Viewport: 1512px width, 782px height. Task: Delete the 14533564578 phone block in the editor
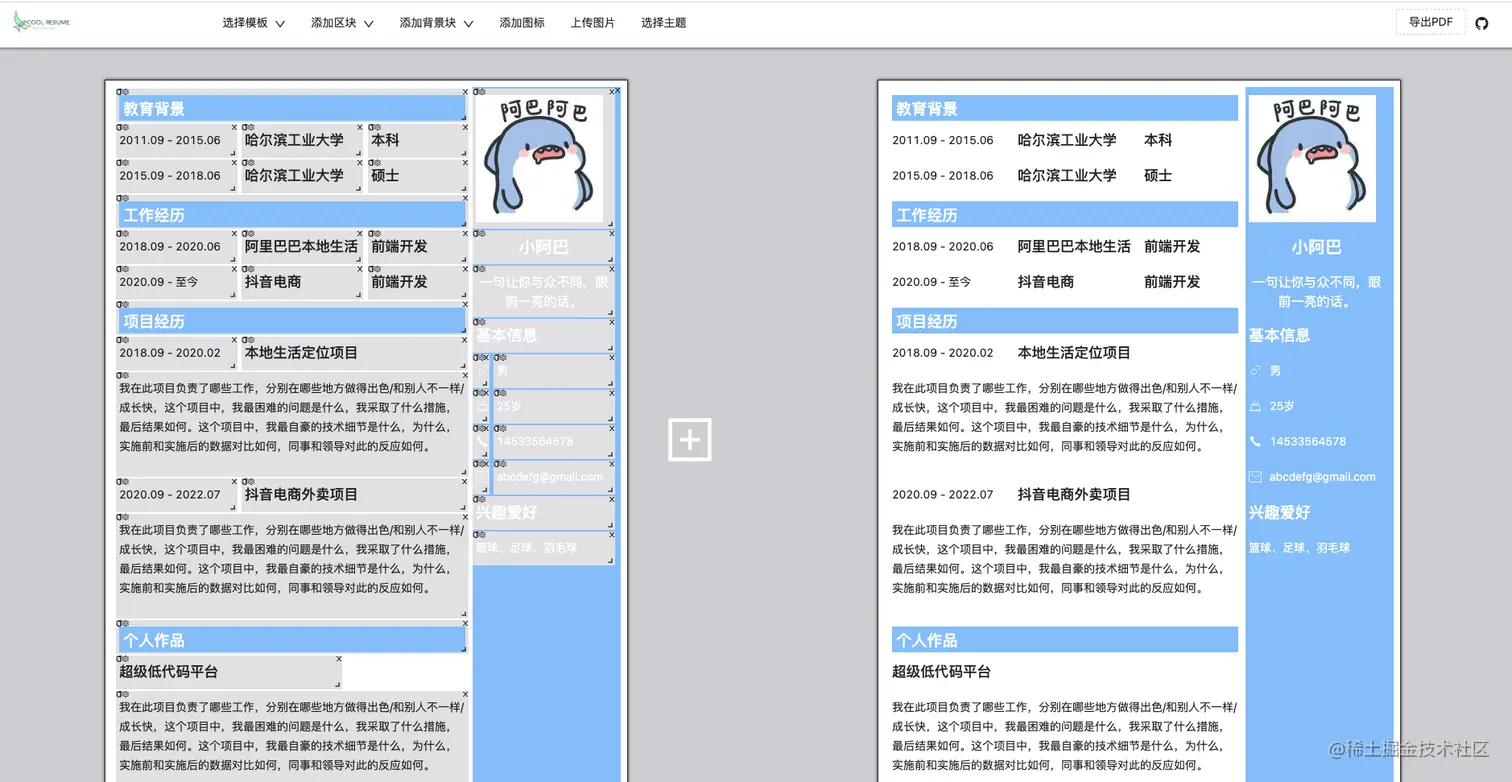[x=611, y=428]
